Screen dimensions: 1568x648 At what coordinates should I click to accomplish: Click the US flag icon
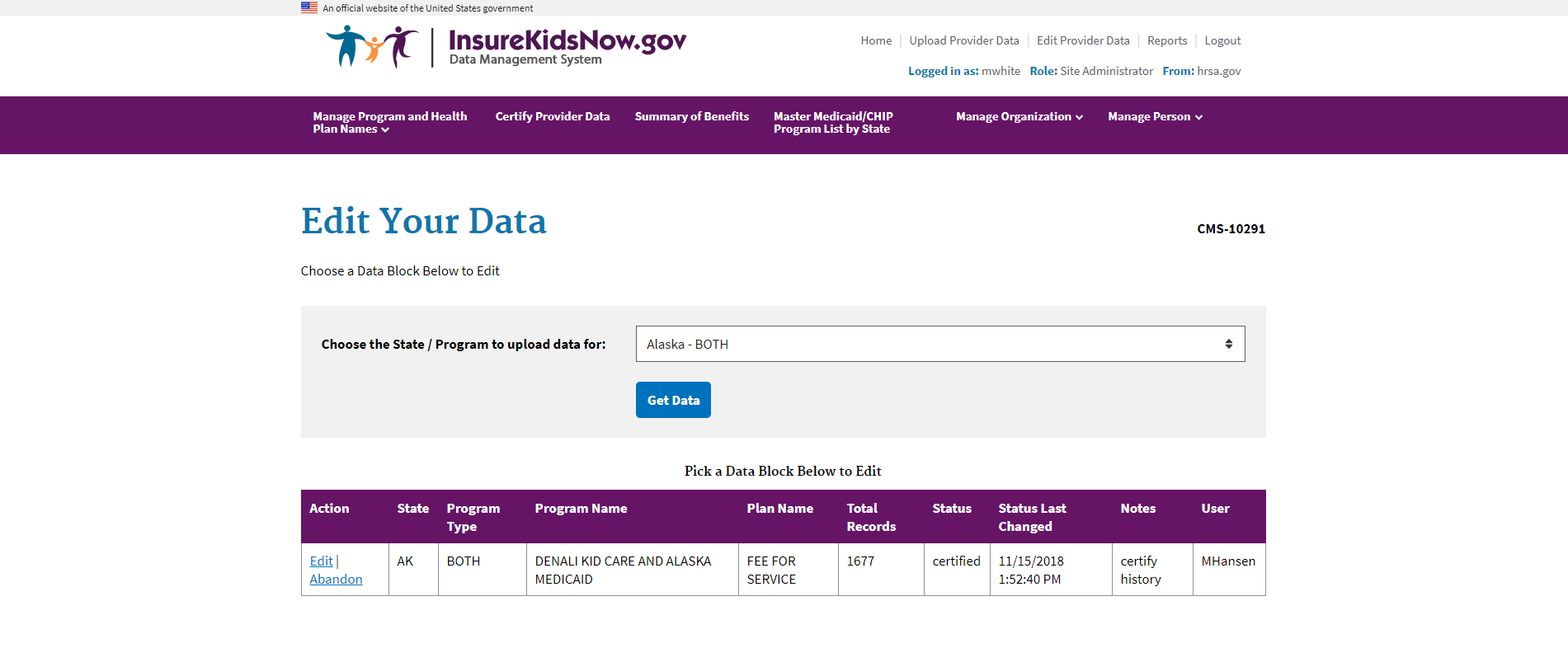tap(309, 7)
